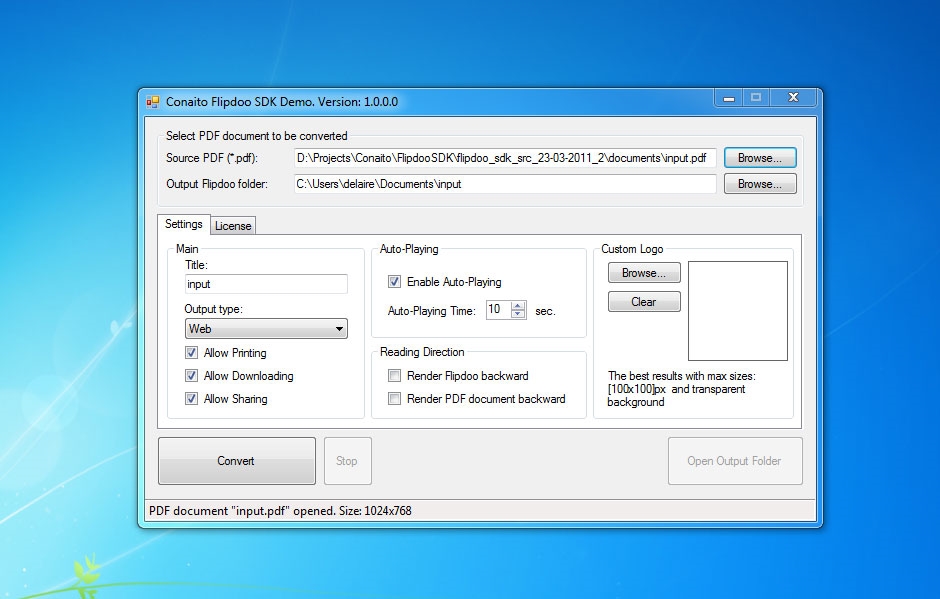
Task: Click the Title text field
Action: coord(266,284)
